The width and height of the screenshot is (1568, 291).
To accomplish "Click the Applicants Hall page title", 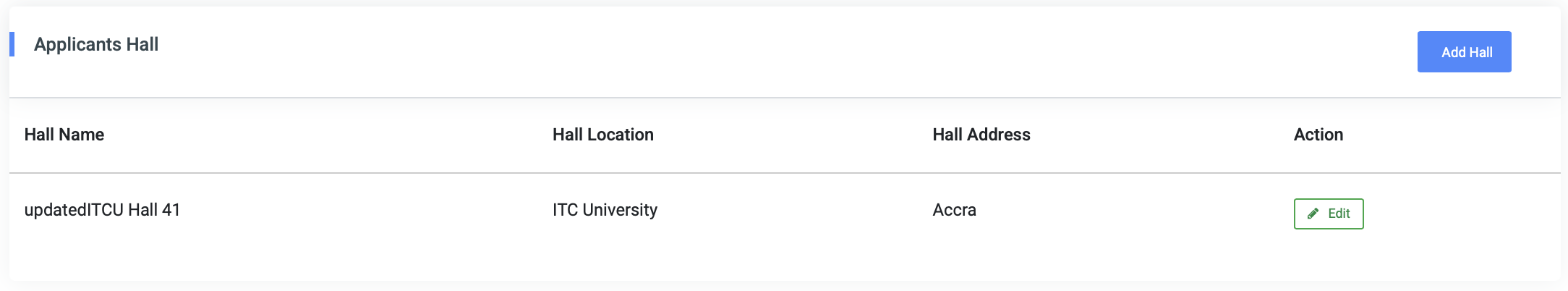I will point(96,44).
